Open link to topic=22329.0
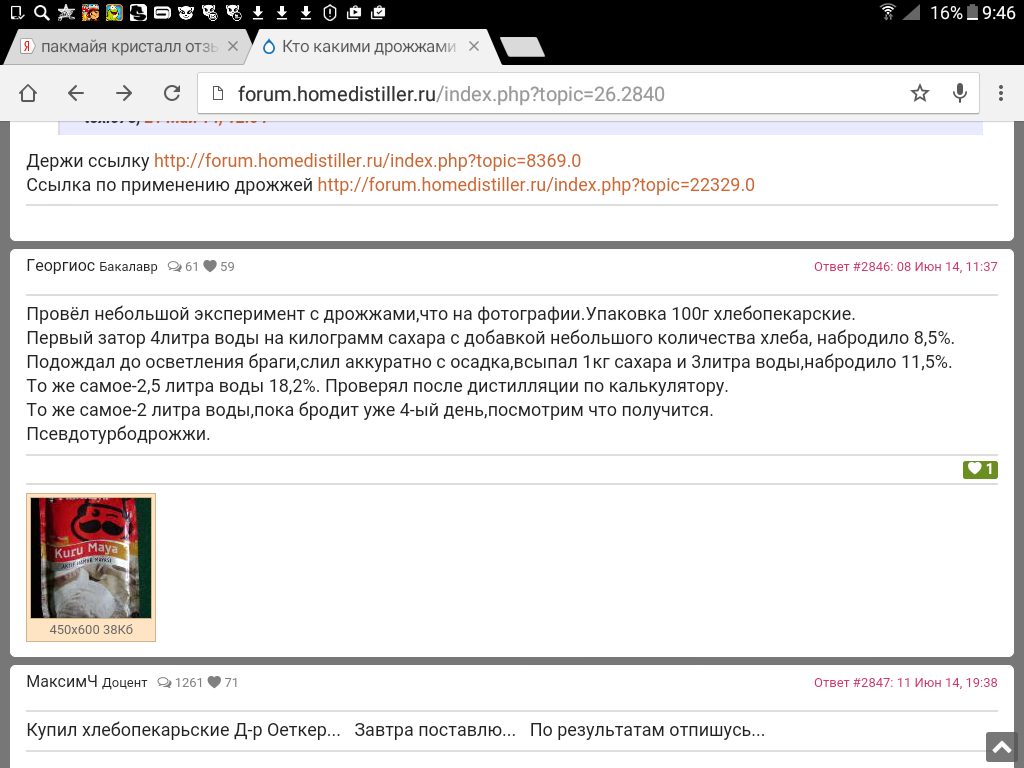Image resolution: width=1024 pixels, height=768 pixels. [536, 185]
